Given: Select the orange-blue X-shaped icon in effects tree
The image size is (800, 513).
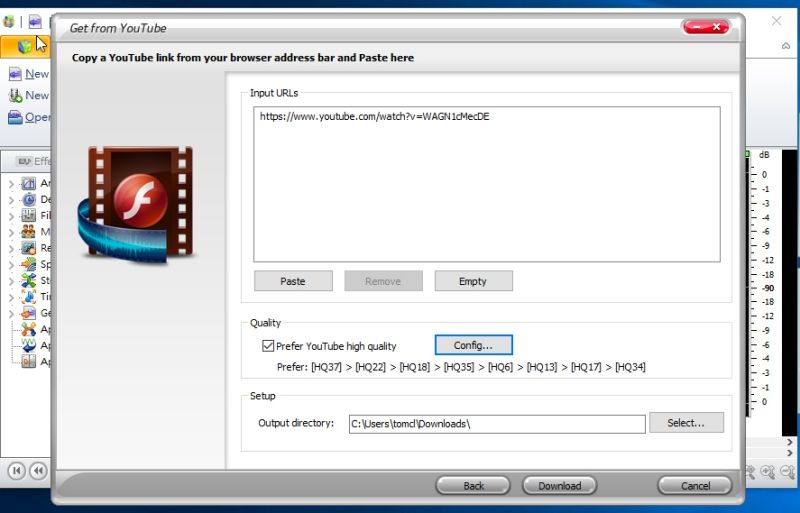Looking at the screenshot, I should tap(29, 329).
